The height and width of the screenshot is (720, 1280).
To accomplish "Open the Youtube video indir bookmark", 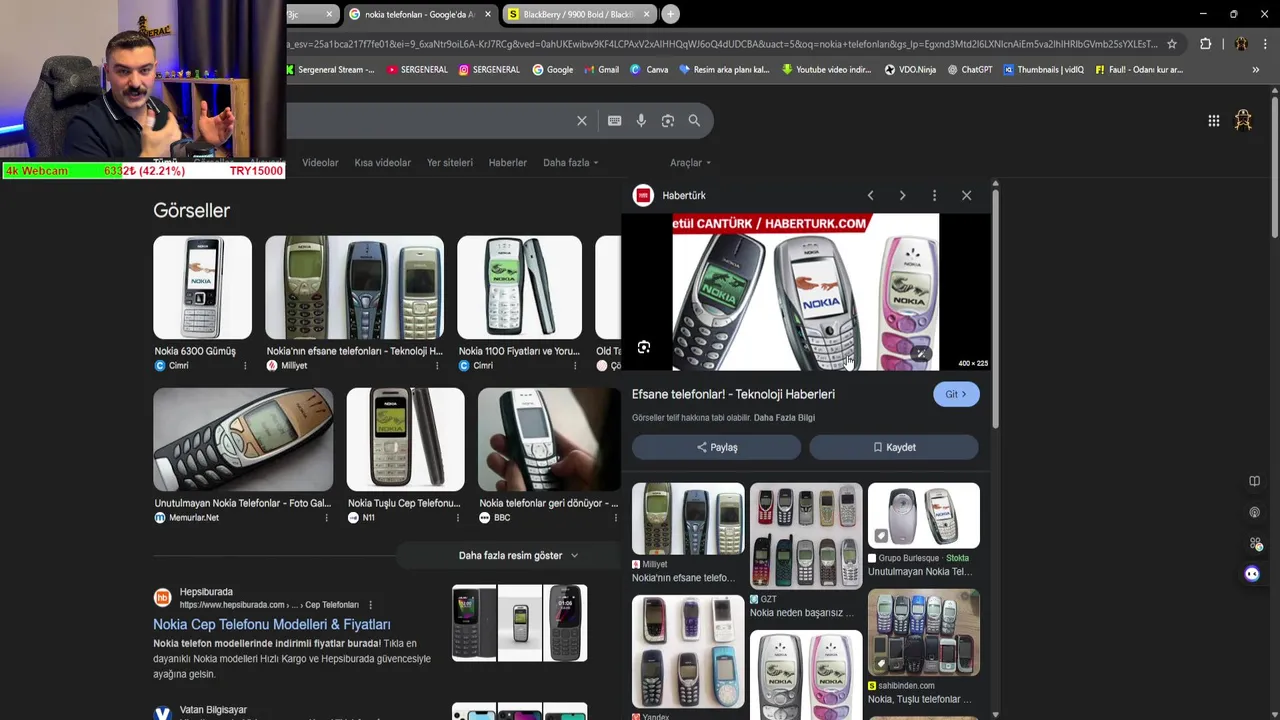I will pos(826,70).
